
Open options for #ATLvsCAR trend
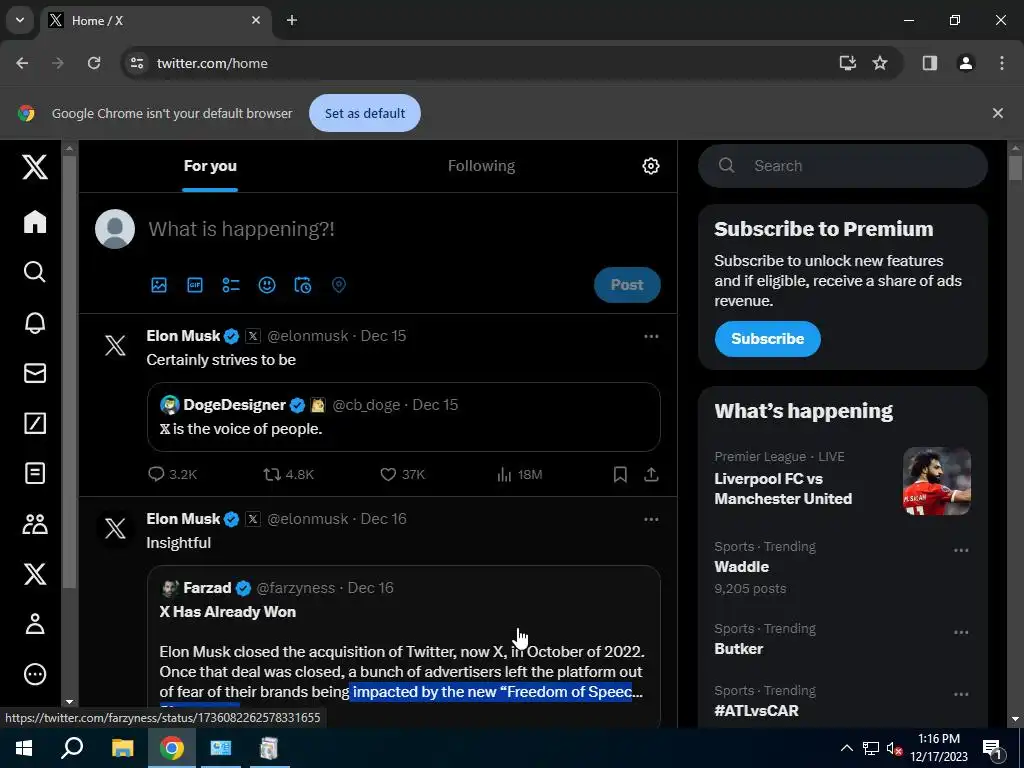tap(961, 694)
